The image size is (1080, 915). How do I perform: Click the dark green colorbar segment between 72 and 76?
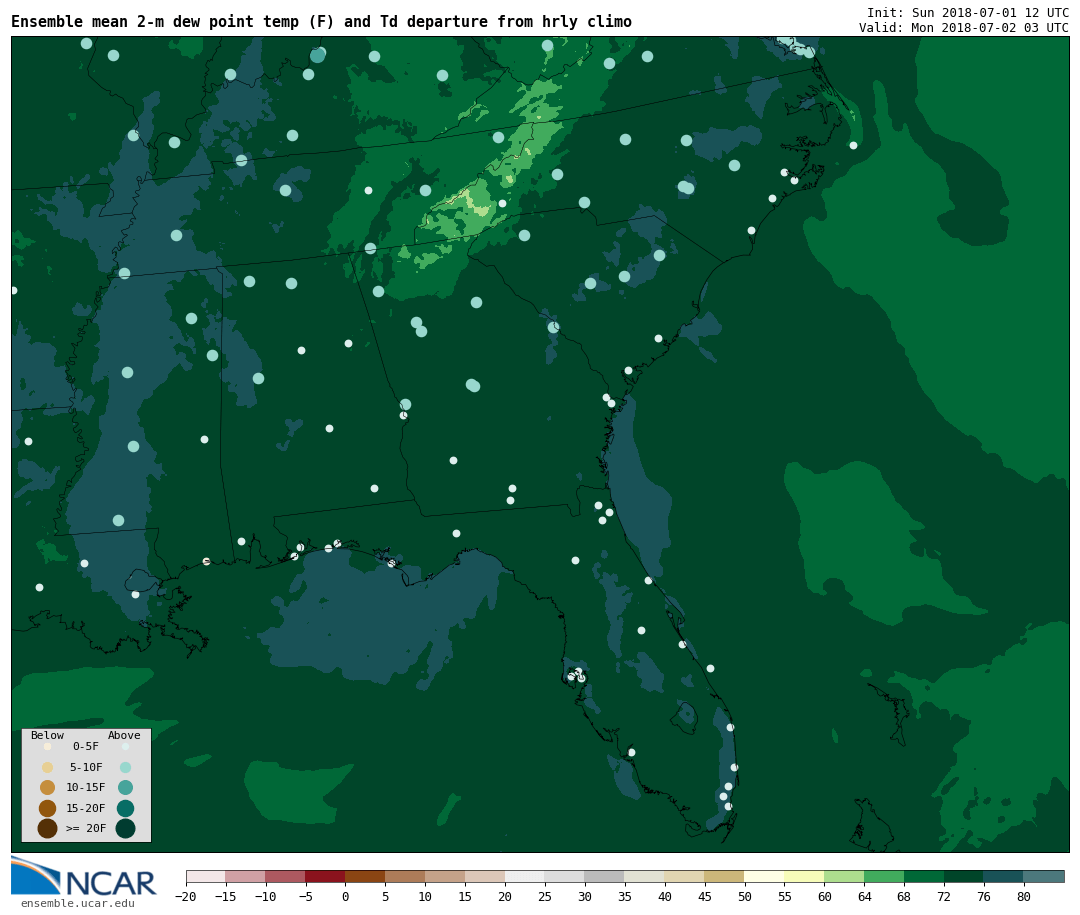point(964,876)
